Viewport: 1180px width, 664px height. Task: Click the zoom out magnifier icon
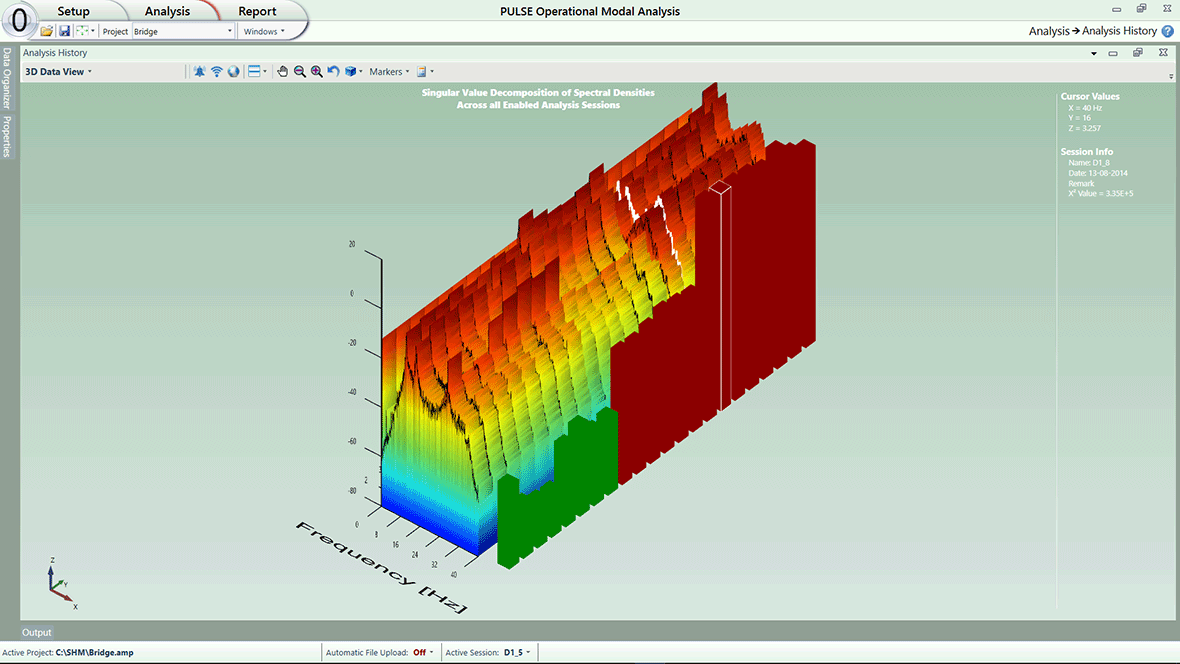click(299, 72)
